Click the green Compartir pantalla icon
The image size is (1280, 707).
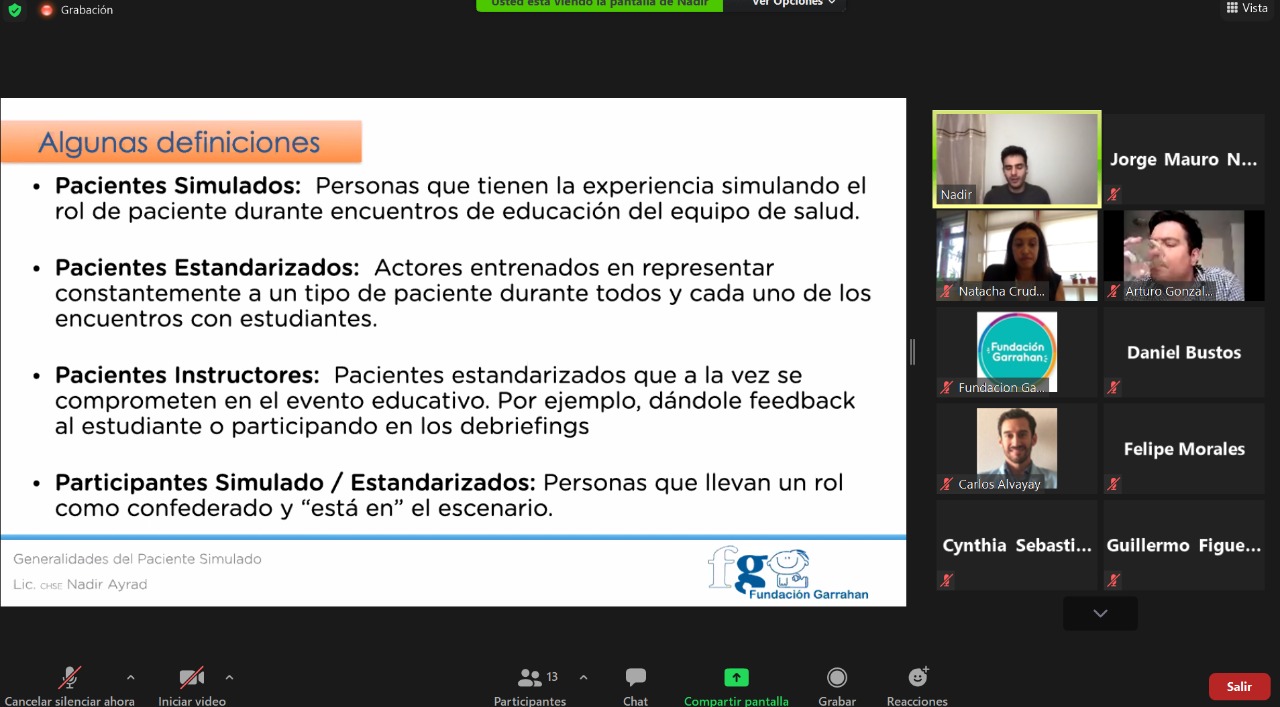(x=736, y=678)
